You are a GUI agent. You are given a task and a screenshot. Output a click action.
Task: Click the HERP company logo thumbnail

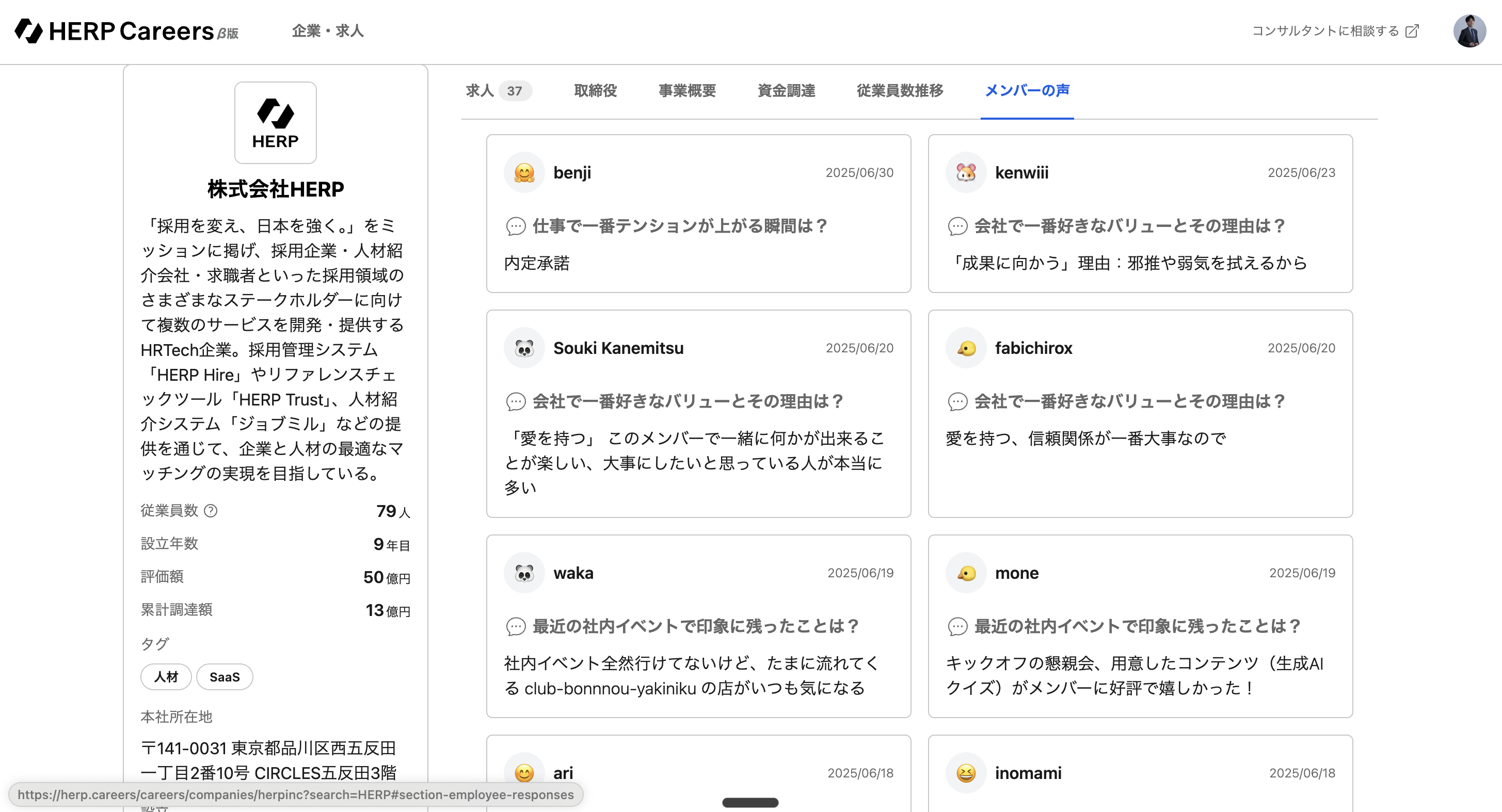275,123
